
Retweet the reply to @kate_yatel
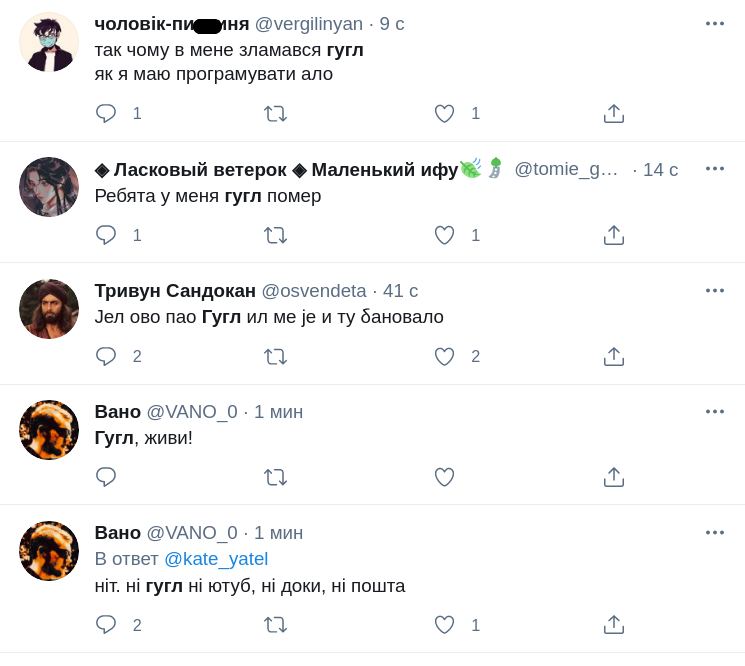275,625
